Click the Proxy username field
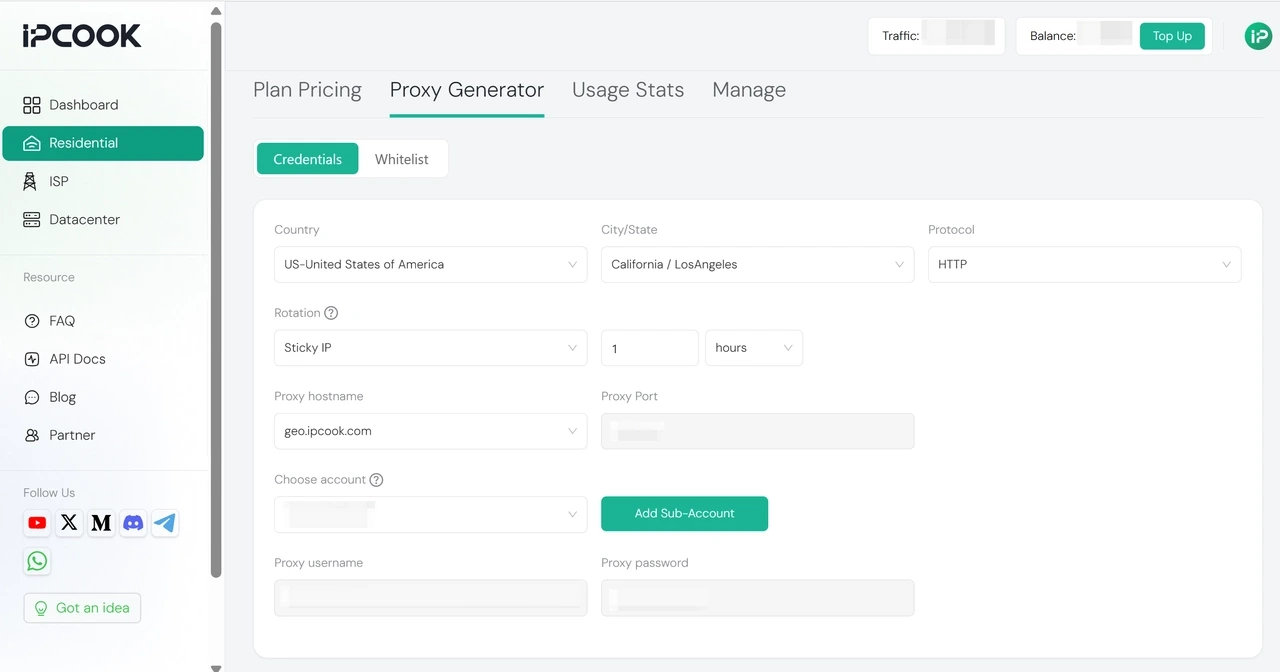1280x672 pixels. click(x=431, y=598)
